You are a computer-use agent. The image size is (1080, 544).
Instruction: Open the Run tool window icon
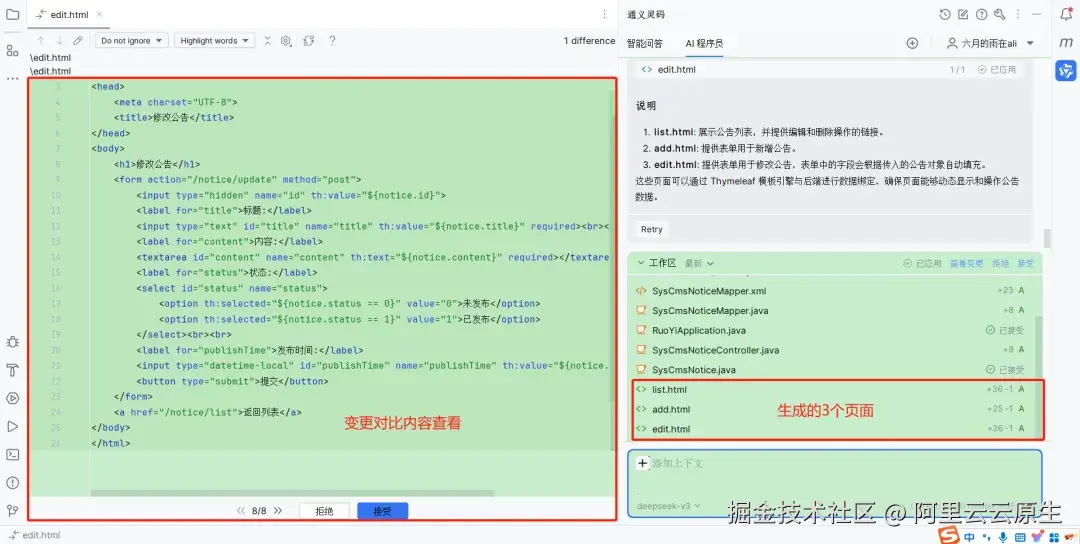(x=12, y=426)
